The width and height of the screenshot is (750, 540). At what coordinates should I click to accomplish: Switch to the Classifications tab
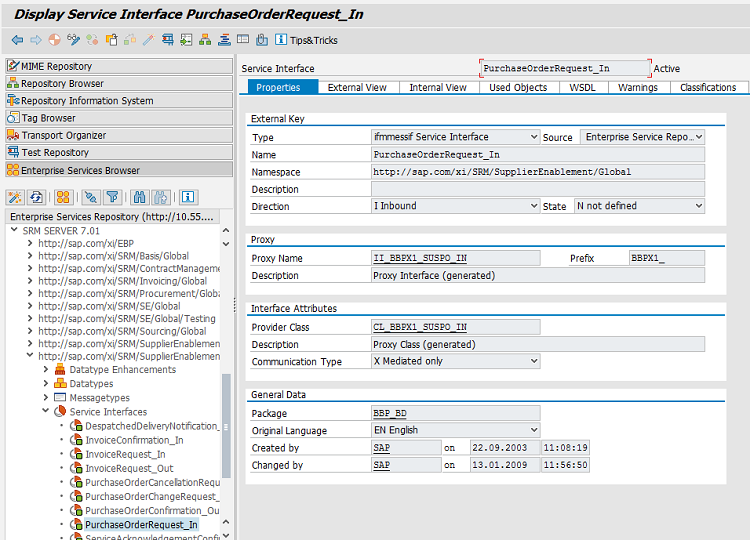(708, 87)
